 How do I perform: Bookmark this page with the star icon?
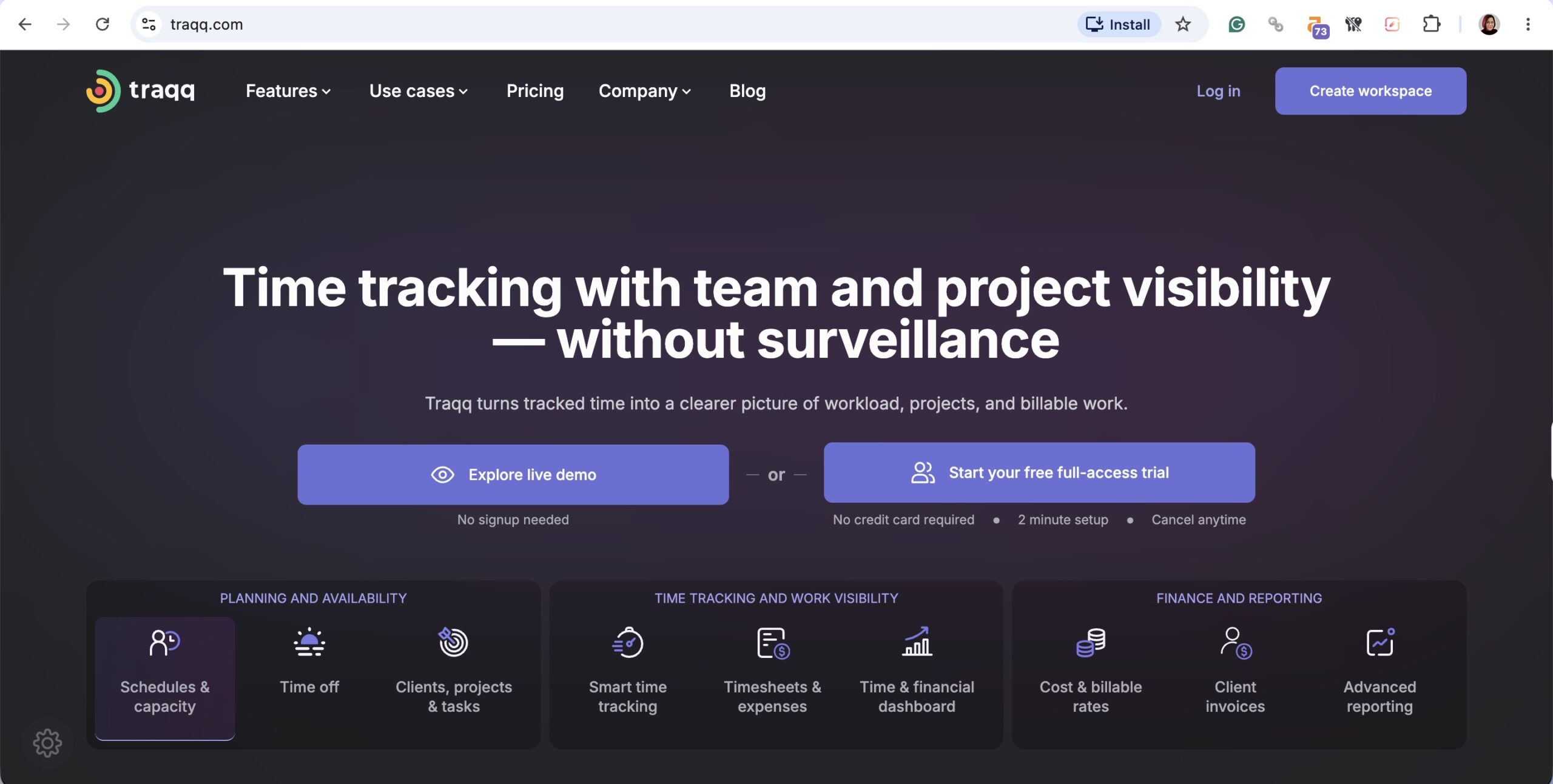[x=1183, y=24]
